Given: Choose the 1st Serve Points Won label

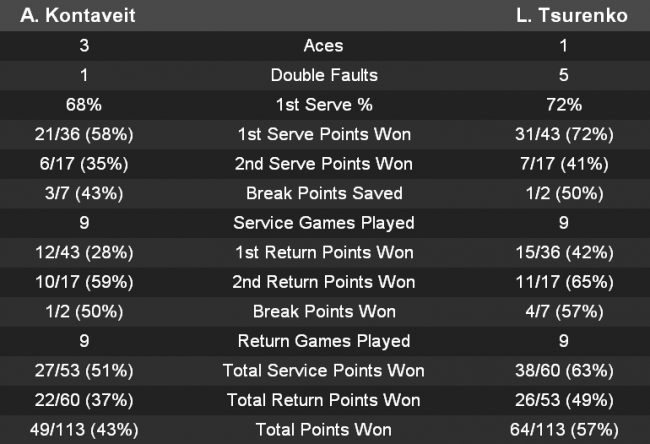Looking at the screenshot, I should [x=324, y=134].
